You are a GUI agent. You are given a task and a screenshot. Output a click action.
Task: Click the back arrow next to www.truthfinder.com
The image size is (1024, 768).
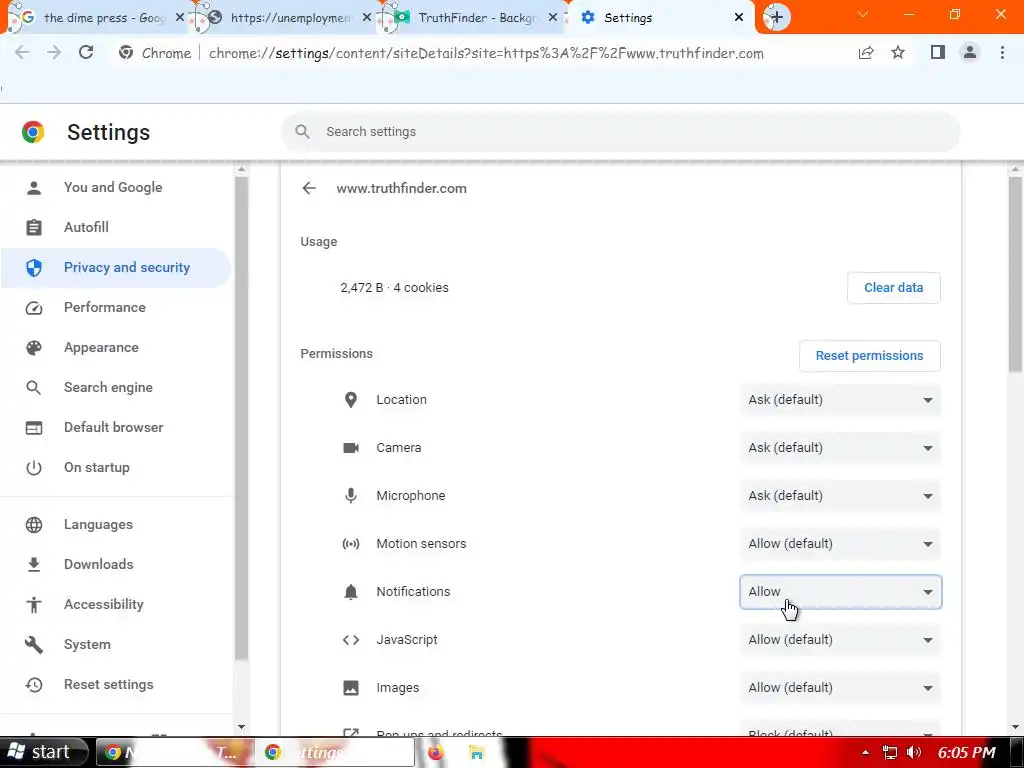(x=309, y=188)
